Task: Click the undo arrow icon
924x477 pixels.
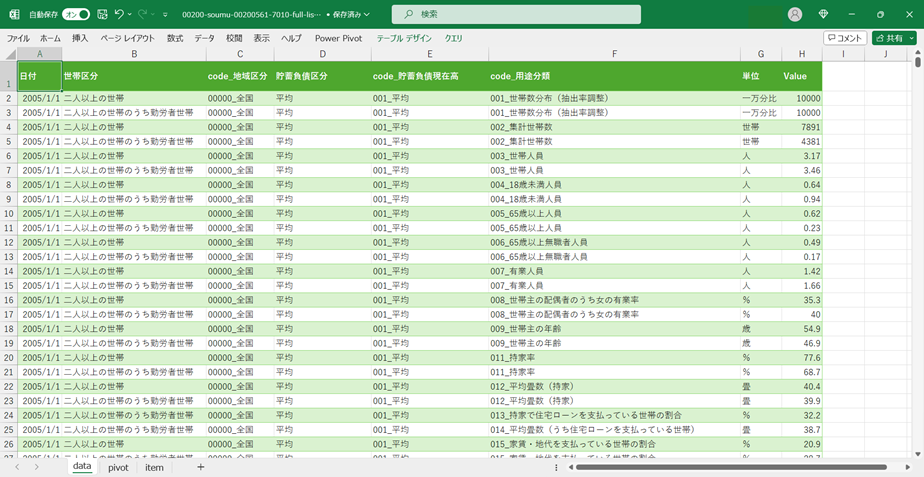Action: coord(119,14)
